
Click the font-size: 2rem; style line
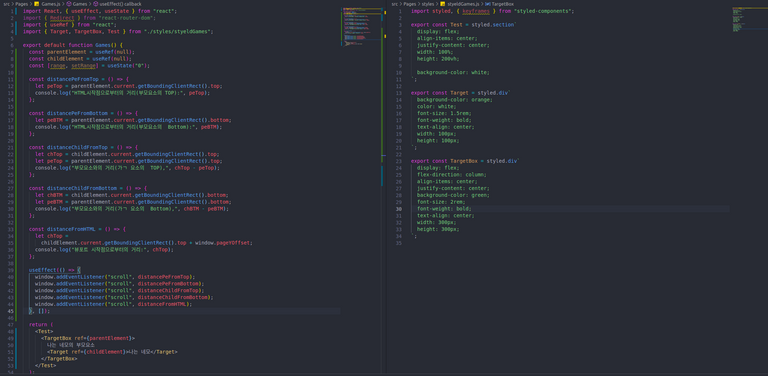coord(441,202)
